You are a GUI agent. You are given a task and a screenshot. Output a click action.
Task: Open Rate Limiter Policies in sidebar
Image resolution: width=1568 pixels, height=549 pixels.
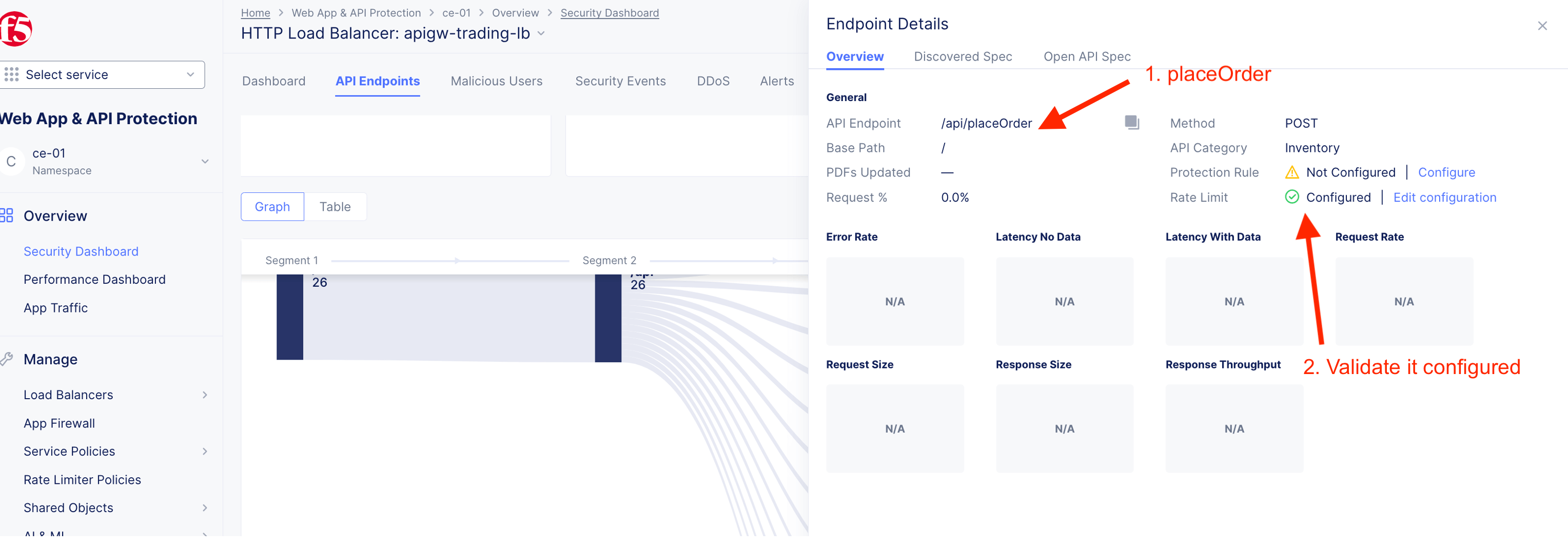(82, 479)
